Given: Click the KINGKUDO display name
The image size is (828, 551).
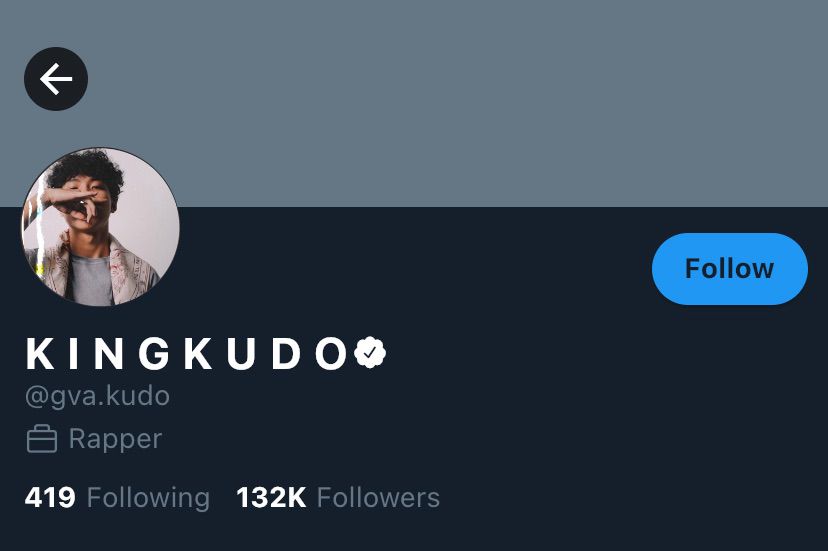Looking at the screenshot, I should [x=187, y=353].
